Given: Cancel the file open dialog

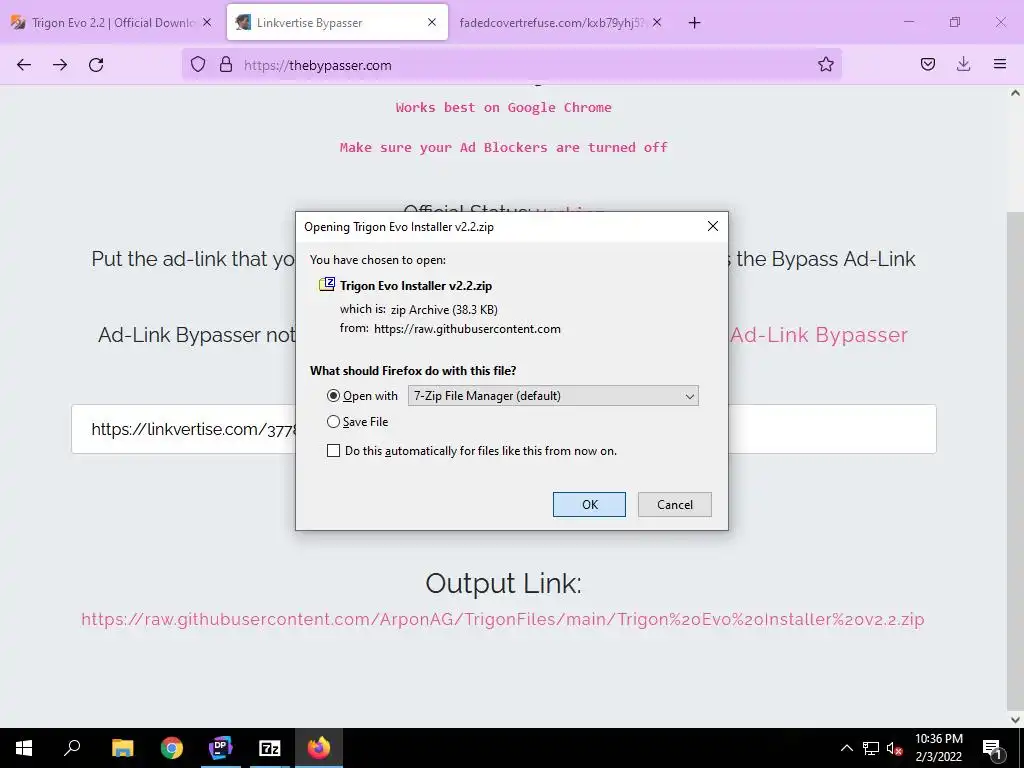Looking at the screenshot, I should coord(675,504).
